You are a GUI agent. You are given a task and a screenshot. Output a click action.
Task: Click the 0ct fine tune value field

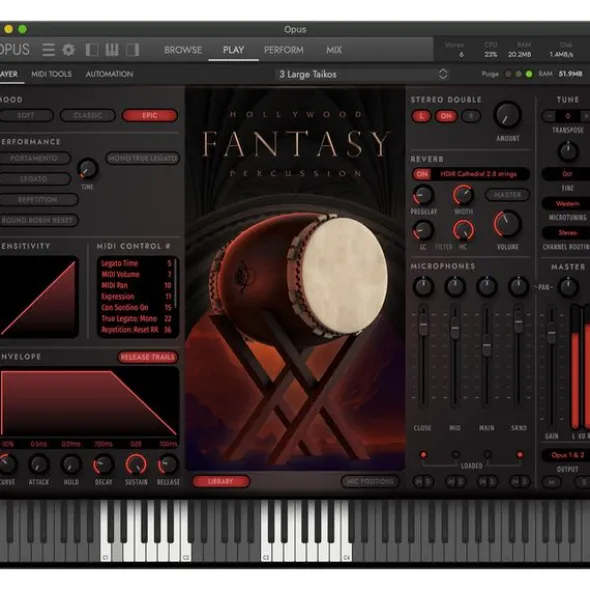tap(567, 174)
